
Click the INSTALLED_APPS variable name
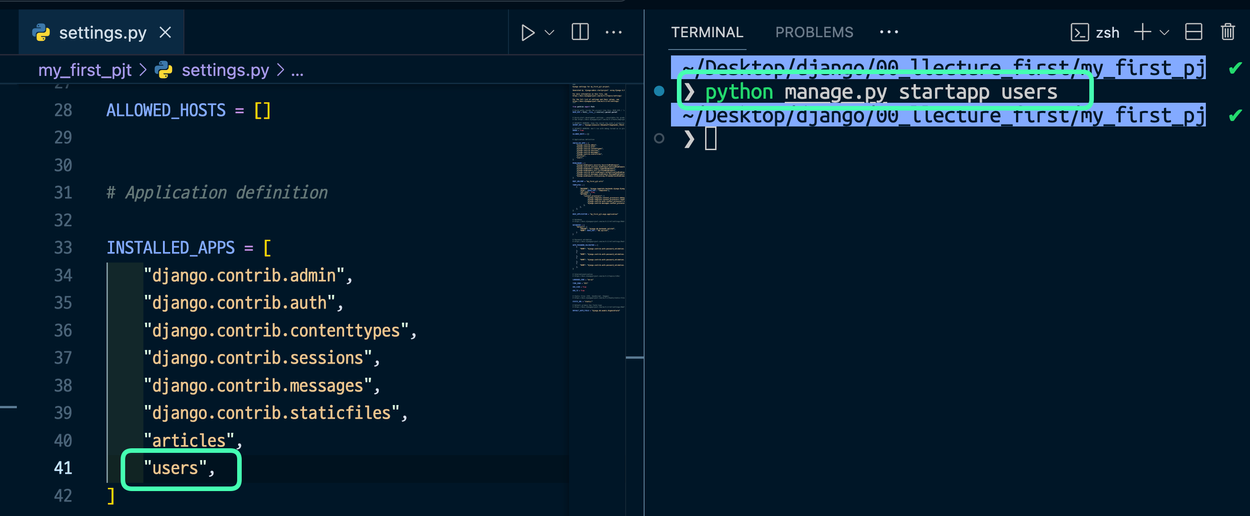pyautogui.click(x=170, y=247)
